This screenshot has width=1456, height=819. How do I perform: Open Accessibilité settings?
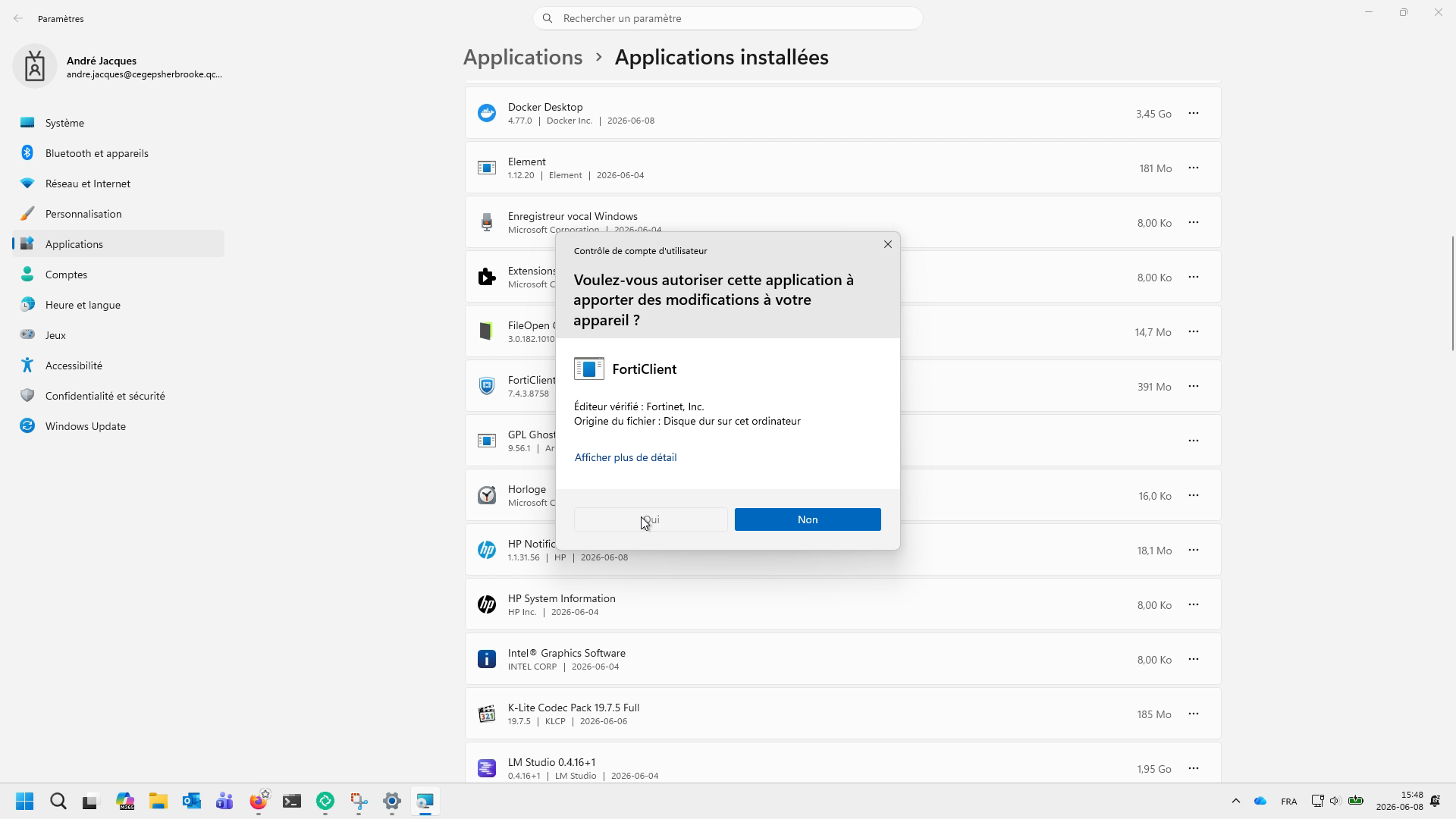tap(118, 366)
